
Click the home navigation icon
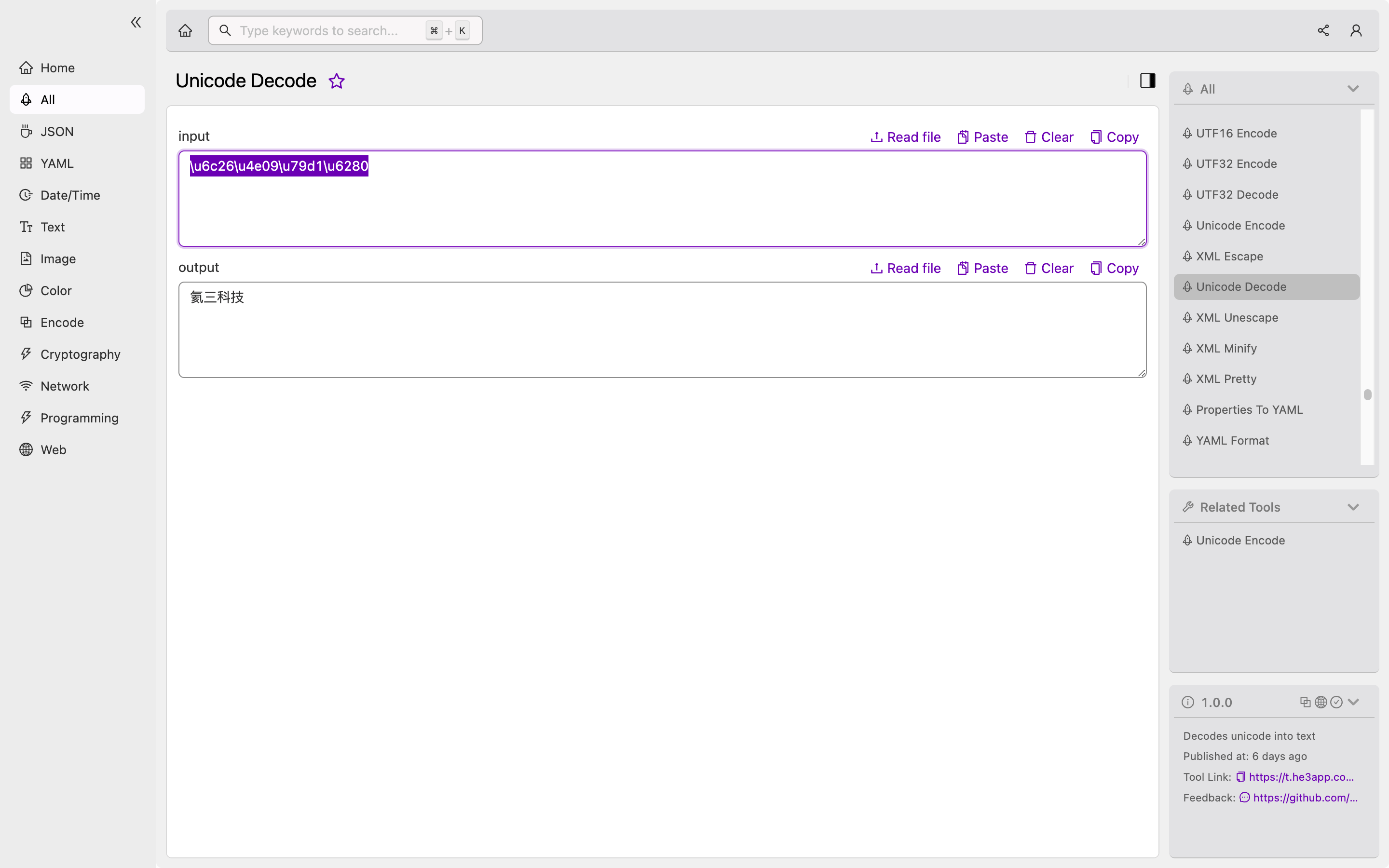185,30
